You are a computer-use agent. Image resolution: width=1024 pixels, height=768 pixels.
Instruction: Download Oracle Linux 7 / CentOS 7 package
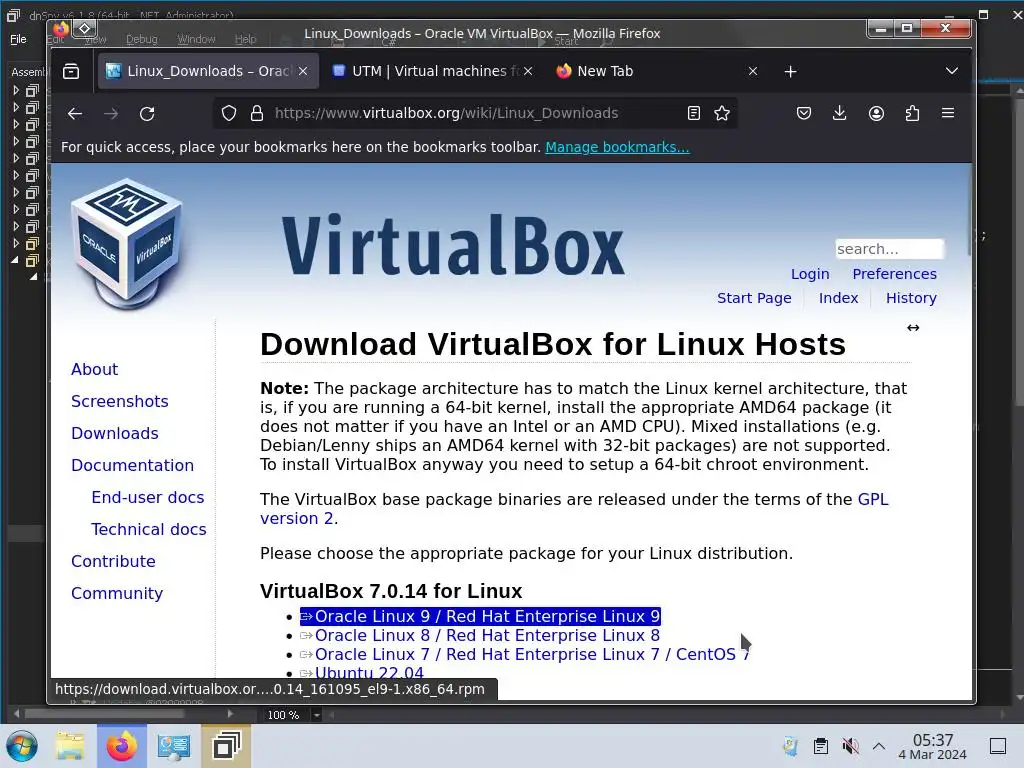coord(524,654)
